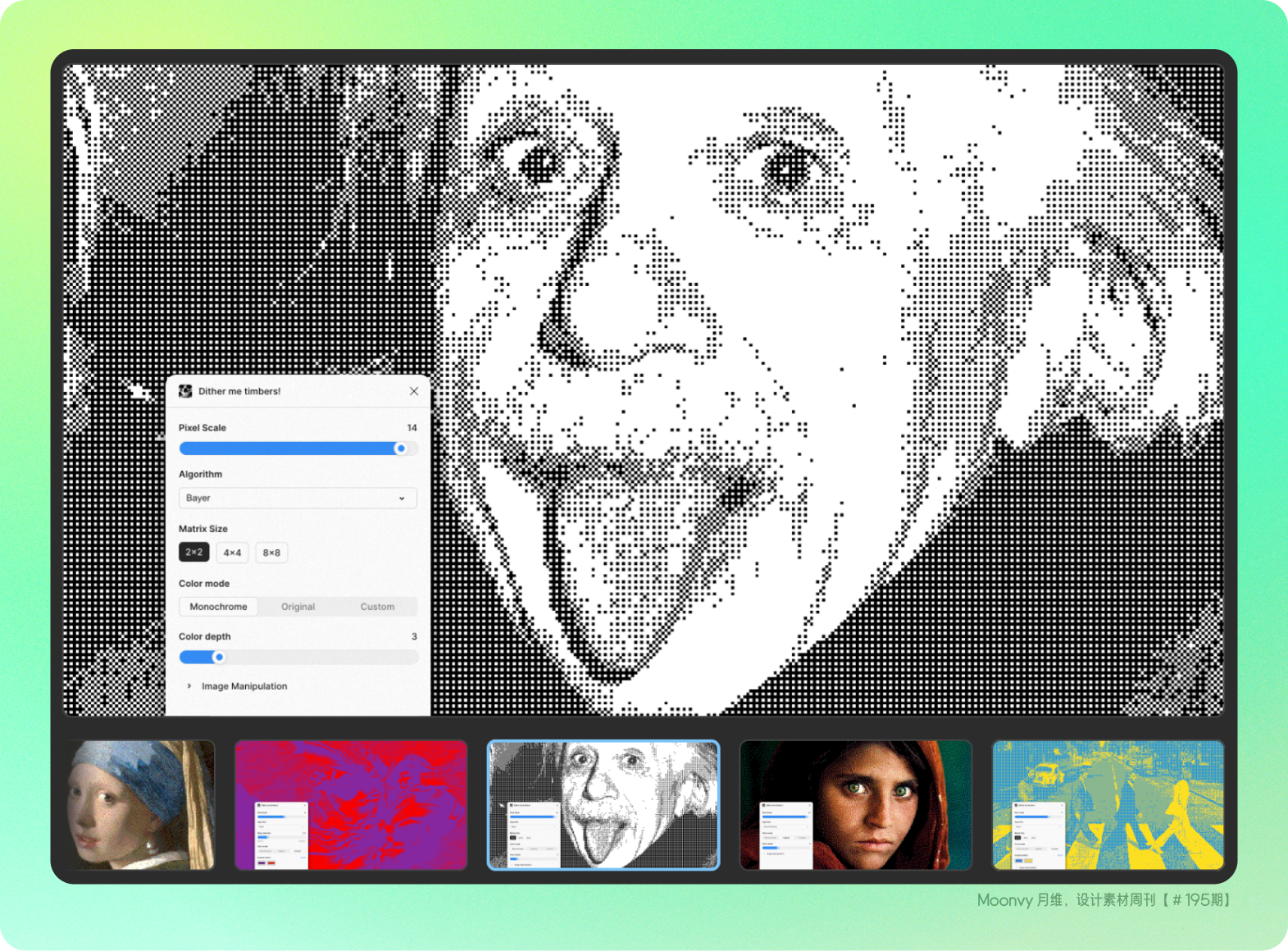Viewport: 1288px width, 951px height.
Task: Open the Girl with Pearl Earring thumbnail
Action: click(x=140, y=804)
